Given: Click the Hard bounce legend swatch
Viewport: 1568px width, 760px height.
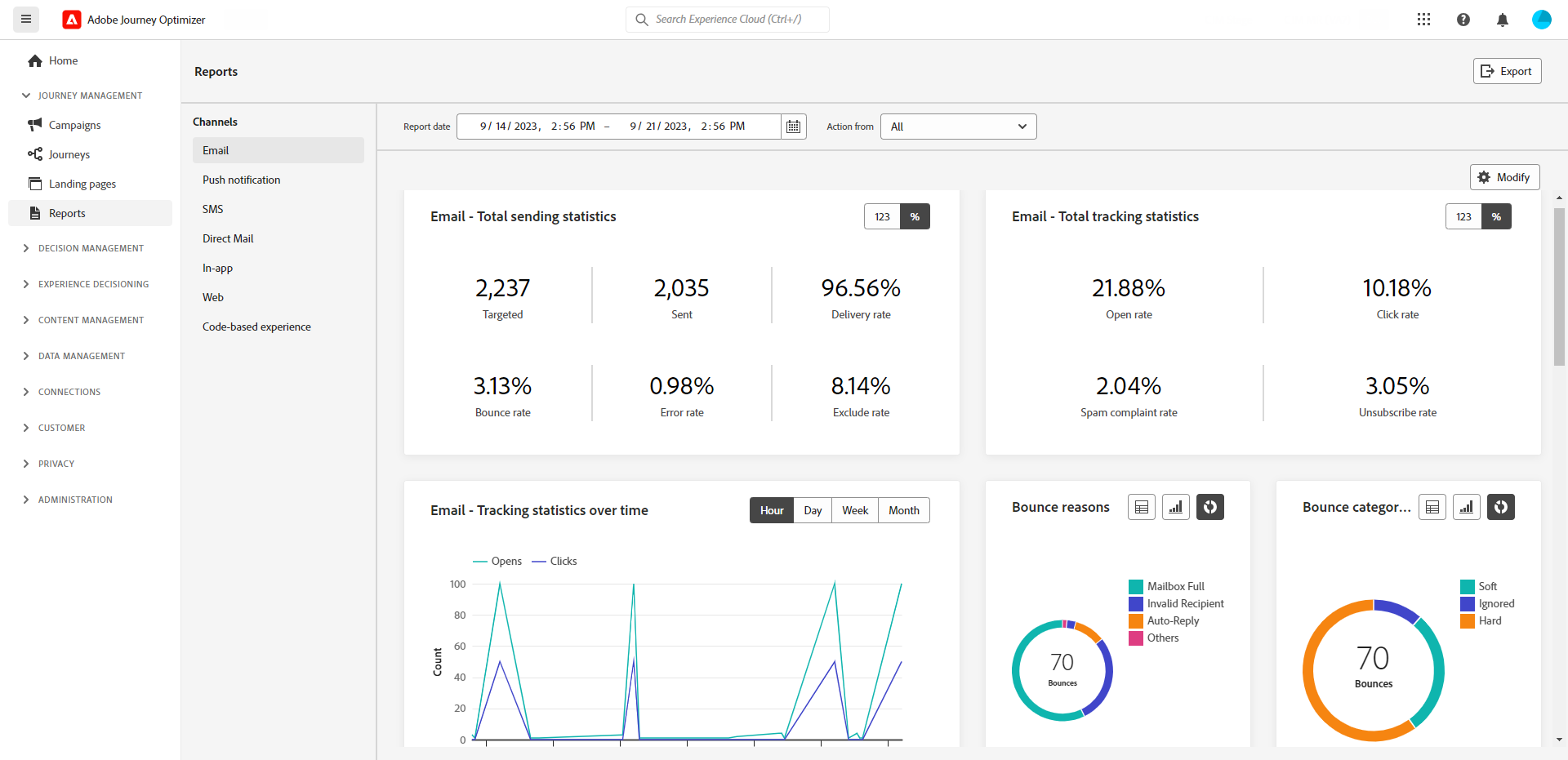Looking at the screenshot, I should click(x=1467, y=620).
